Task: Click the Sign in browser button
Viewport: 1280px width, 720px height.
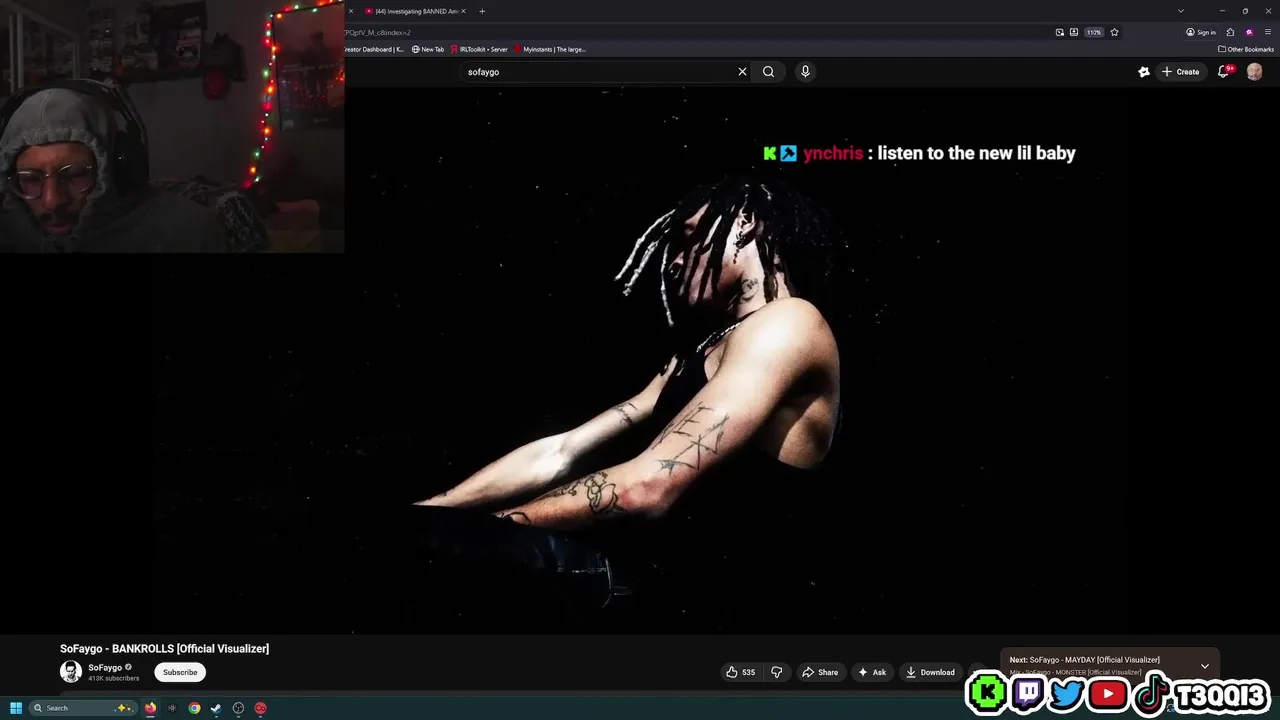Action: [1201, 32]
